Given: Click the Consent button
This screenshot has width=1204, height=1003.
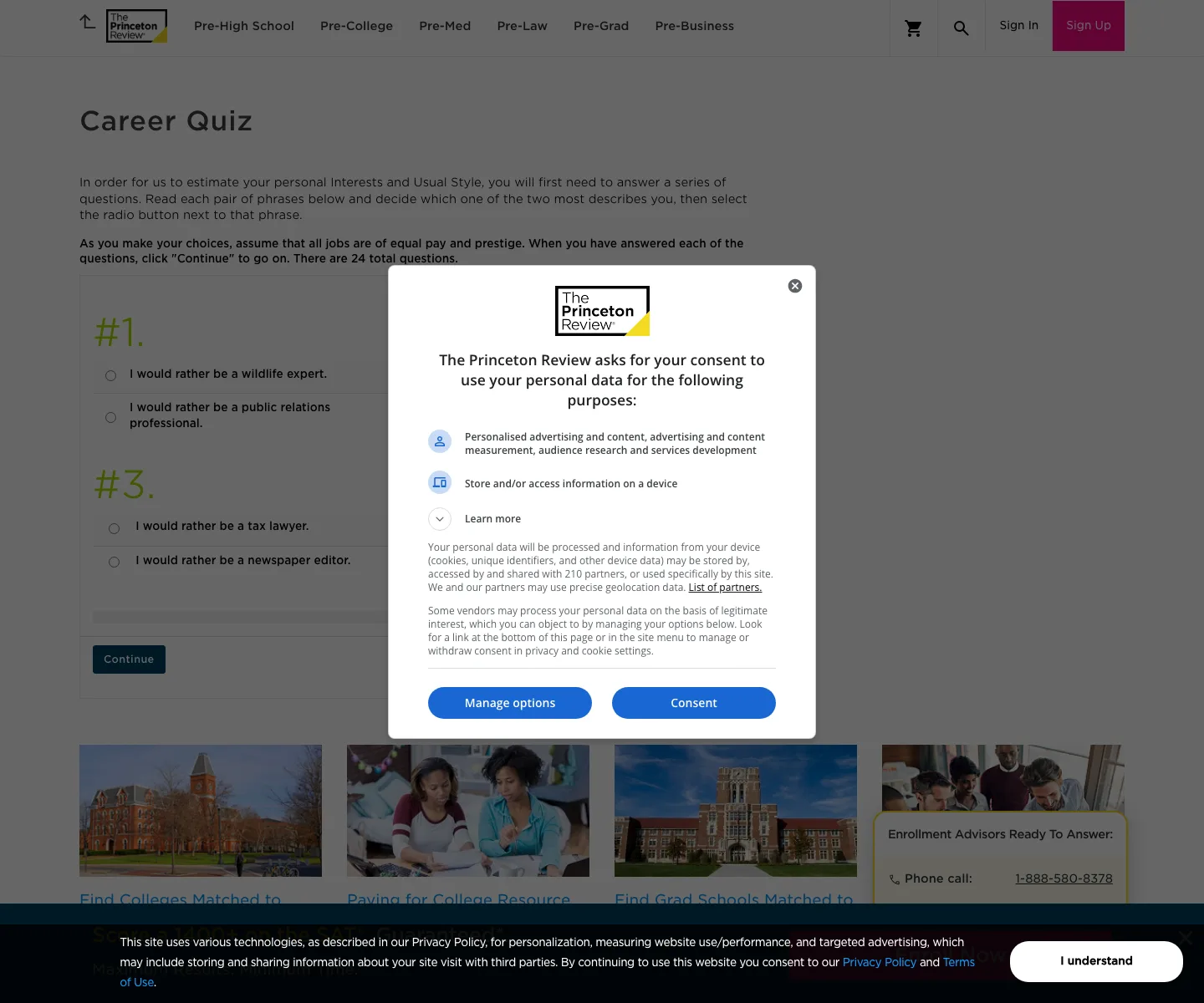Looking at the screenshot, I should click(694, 703).
